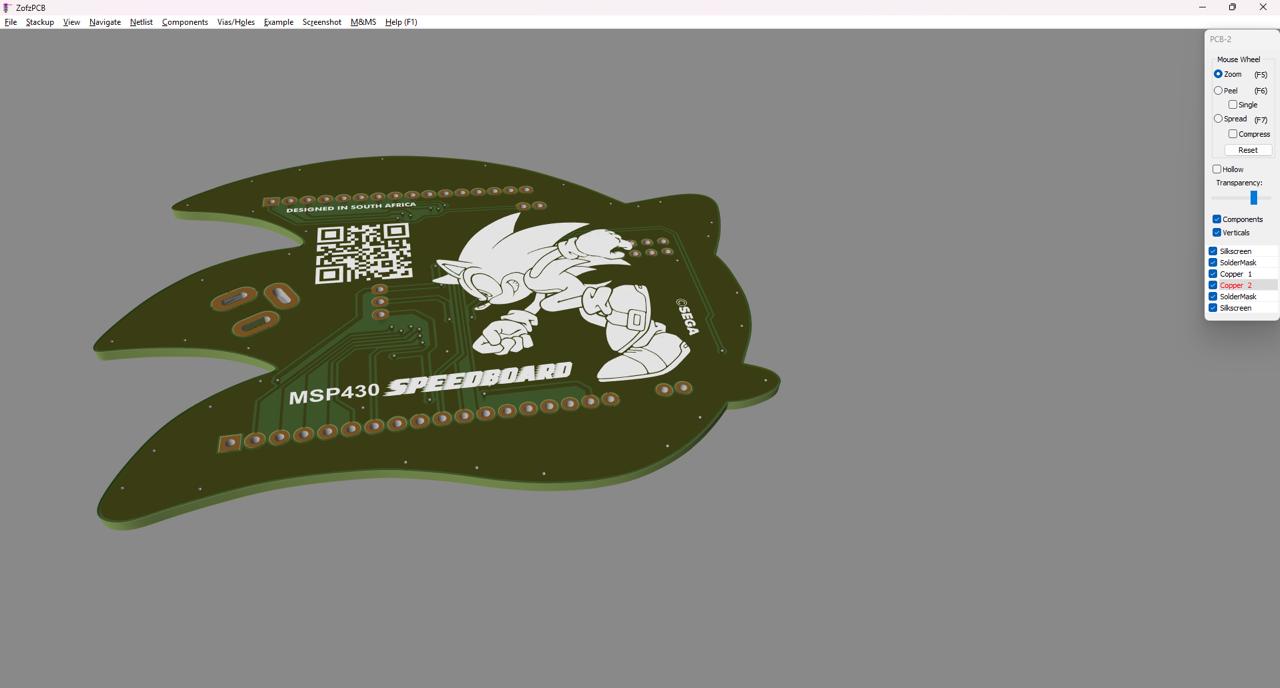The height and width of the screenshot is (688, 1280).
Task: Uncheck the Verticals checkbox
Action: (1217, 233)
